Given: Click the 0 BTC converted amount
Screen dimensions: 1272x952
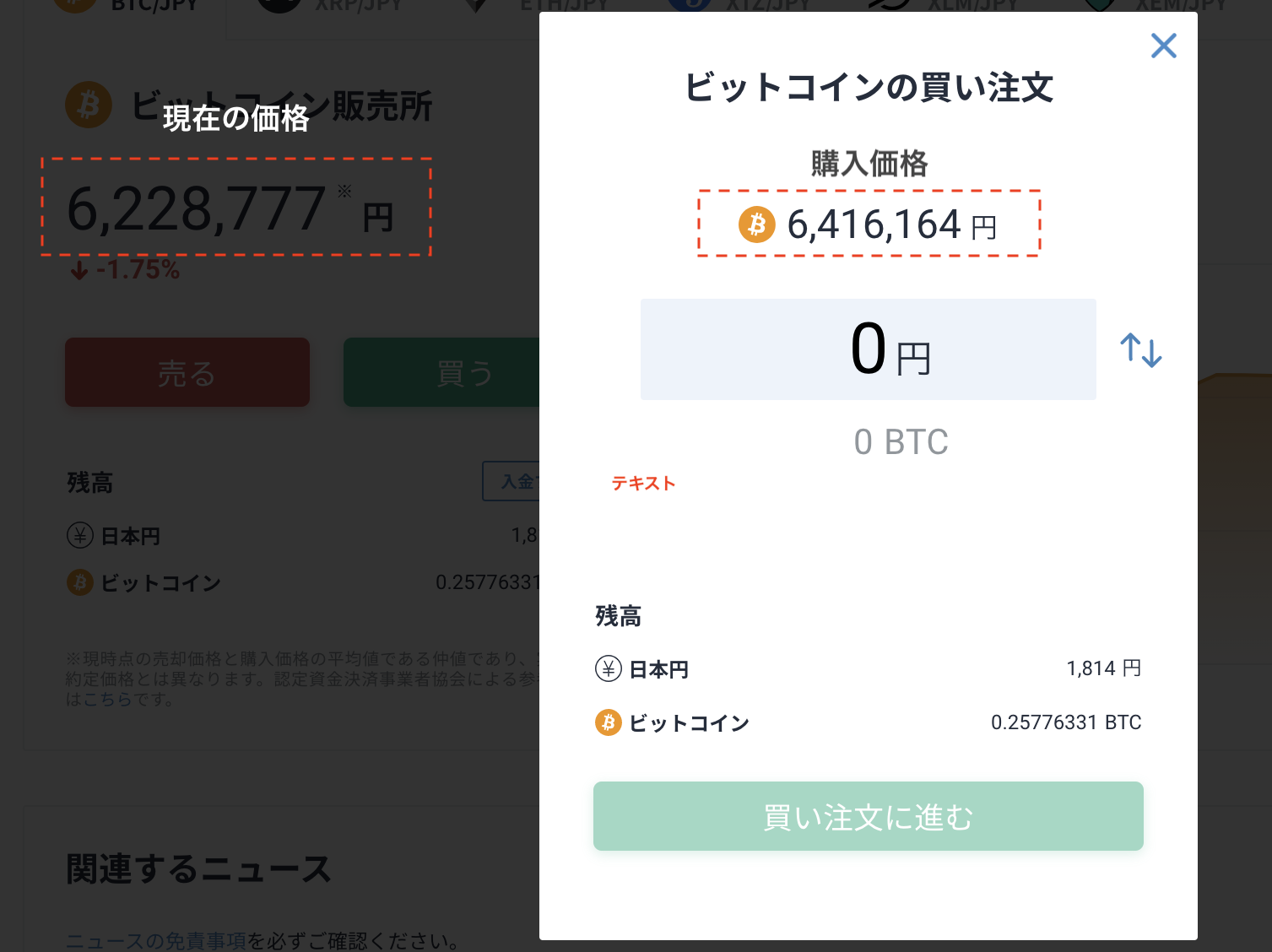Looking at the screenshot, I should [x=901, y=442].
